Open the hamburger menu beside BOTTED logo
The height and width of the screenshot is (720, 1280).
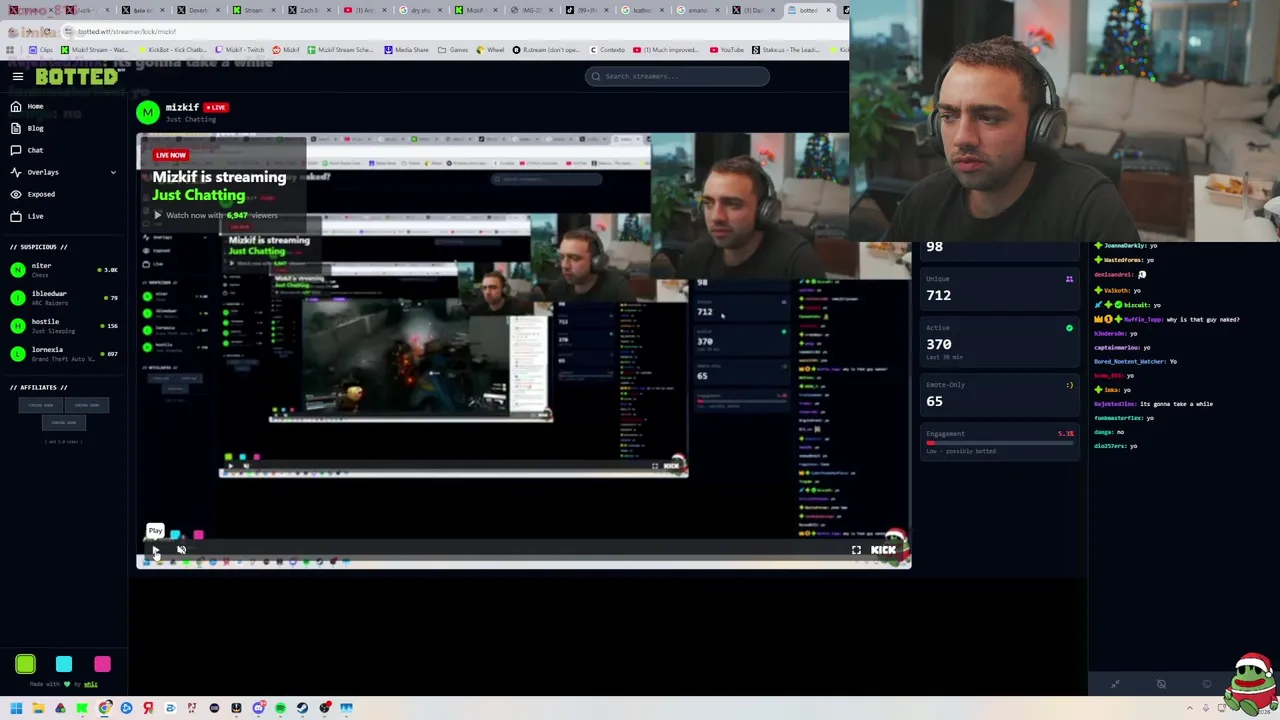[17, 76]
